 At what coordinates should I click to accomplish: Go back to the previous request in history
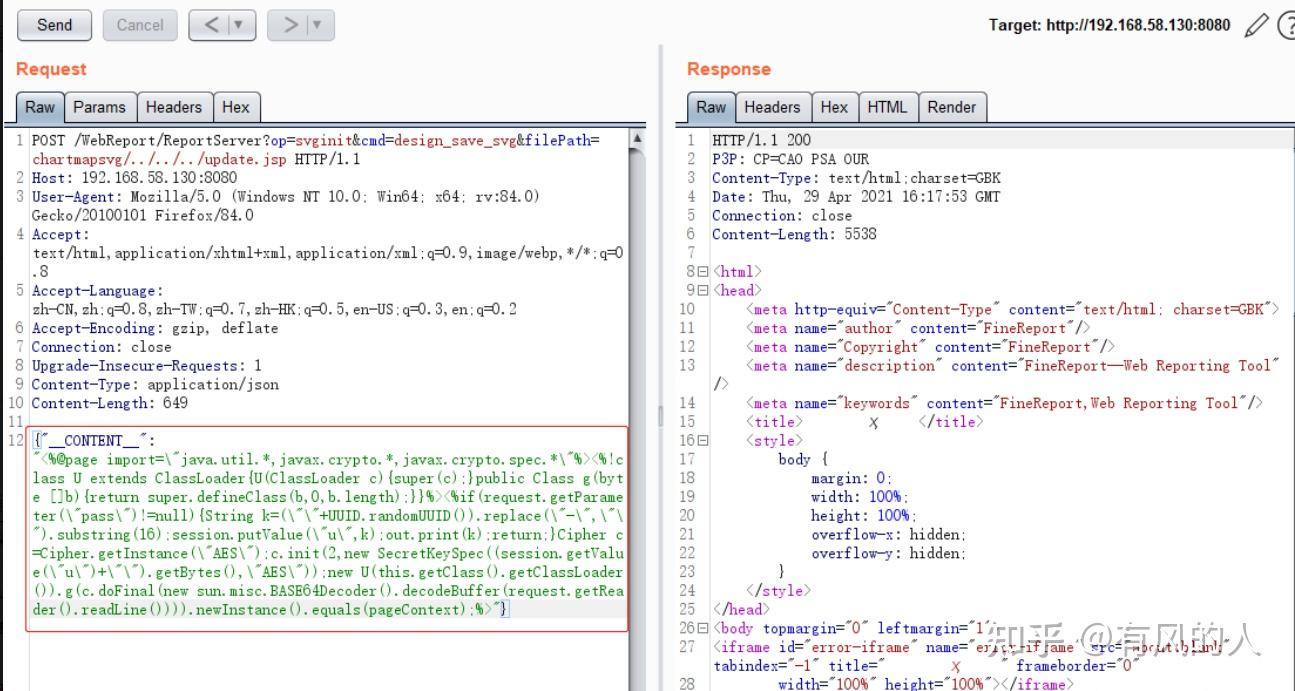(x=210, y=25)
